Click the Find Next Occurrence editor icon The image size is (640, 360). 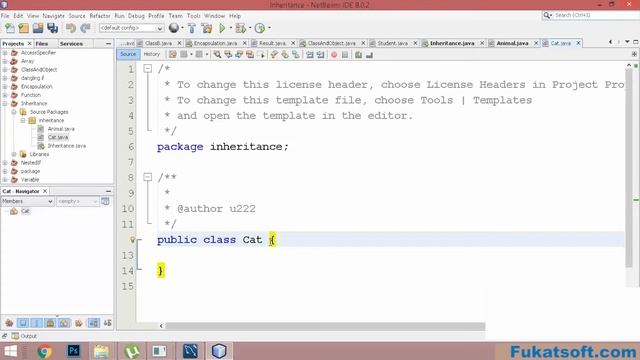pyautogui.click(x=239, y=54)
